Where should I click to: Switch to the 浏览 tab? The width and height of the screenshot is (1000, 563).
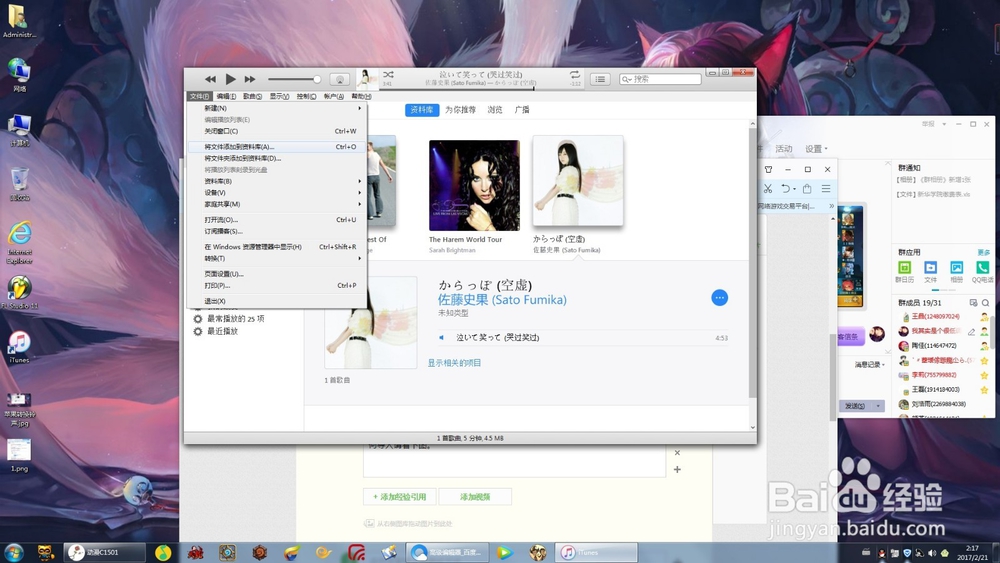[x=495, y=110]
